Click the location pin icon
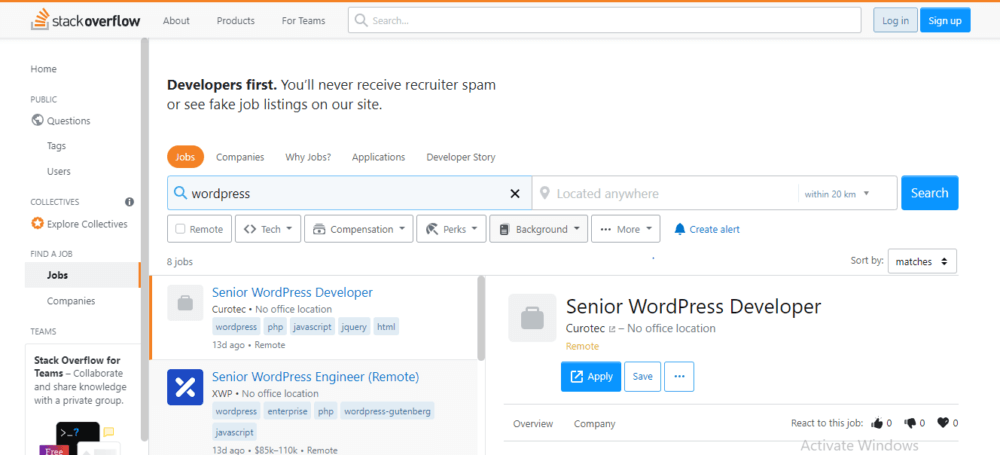1000x455 pixels. 544,193
